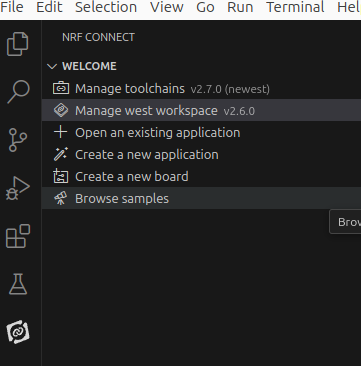Open the Extensions view
361x366 pixels.
tap(18, 236)
